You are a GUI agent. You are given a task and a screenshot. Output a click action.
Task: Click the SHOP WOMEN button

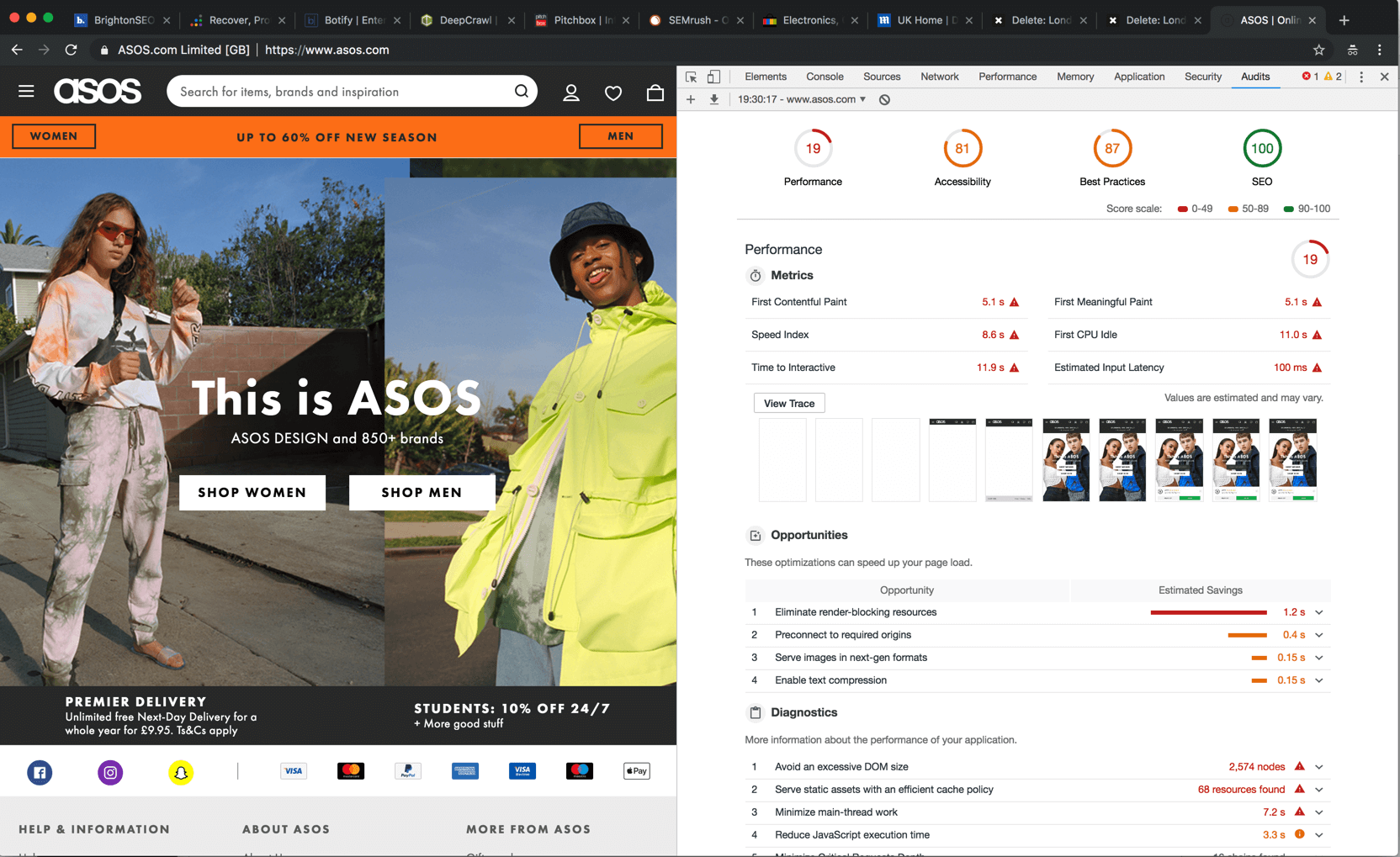(252, 492)
